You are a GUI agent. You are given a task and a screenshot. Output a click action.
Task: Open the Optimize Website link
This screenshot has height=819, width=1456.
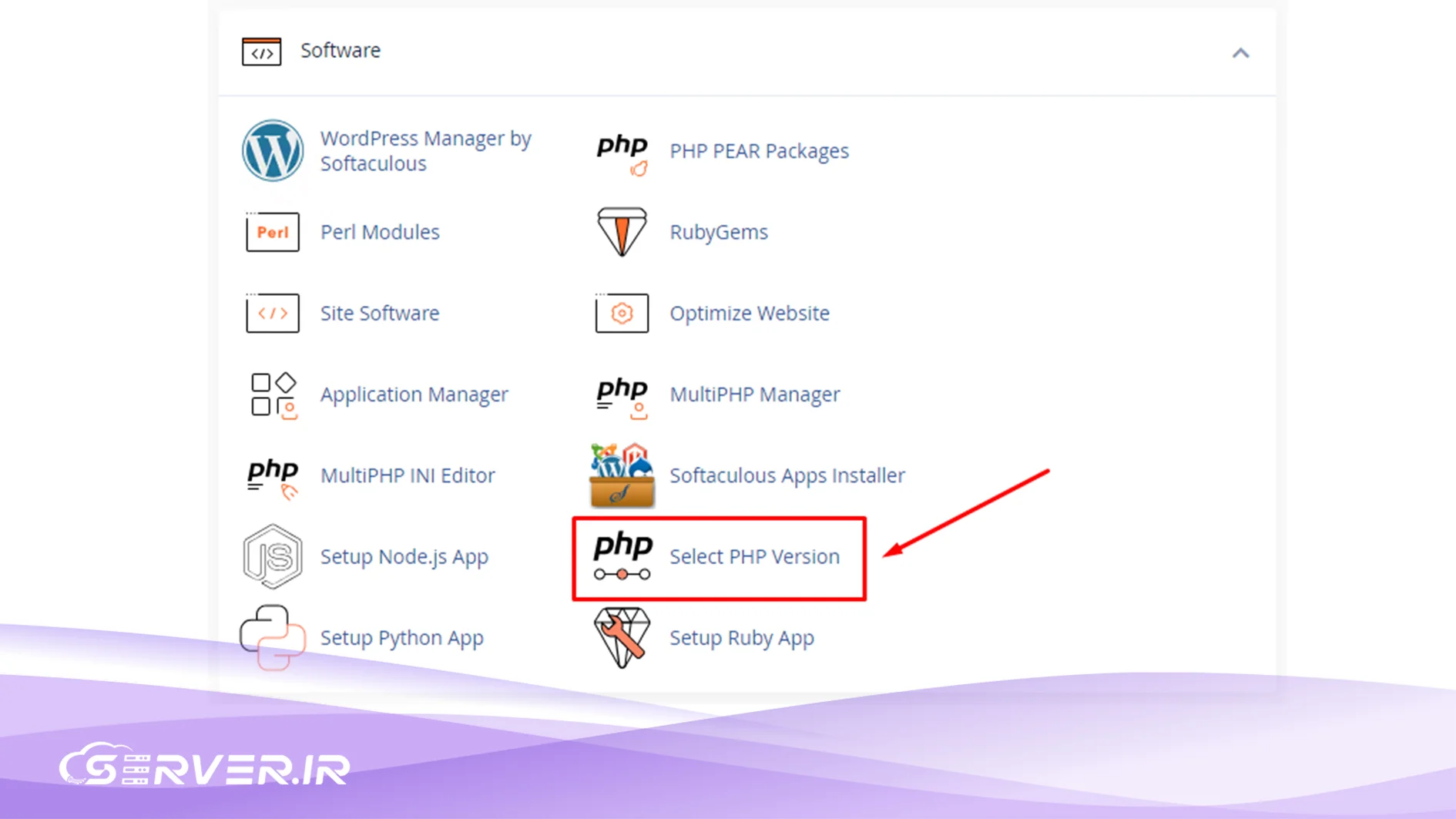point(750,313)
